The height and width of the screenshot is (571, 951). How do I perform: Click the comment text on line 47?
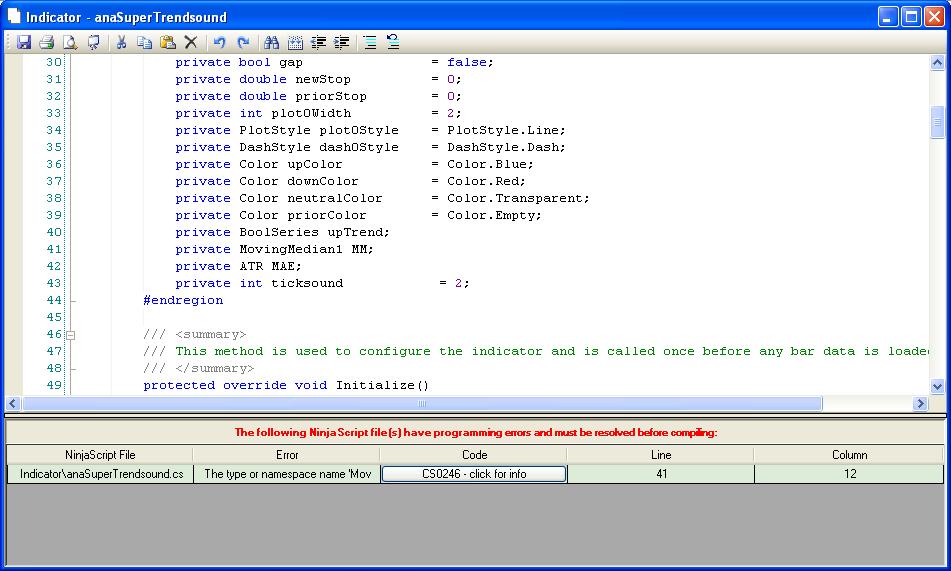[552, 351]
